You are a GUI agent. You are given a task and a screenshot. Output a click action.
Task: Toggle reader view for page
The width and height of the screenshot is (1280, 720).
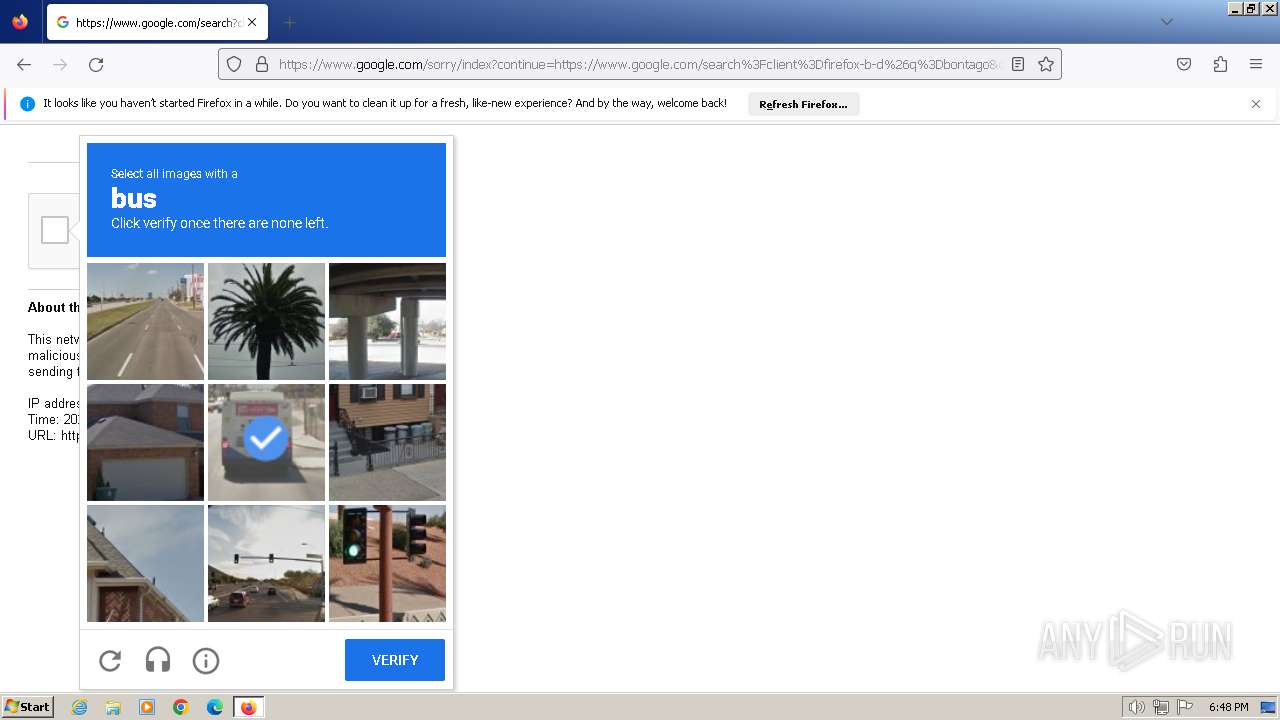pos(1018,64)
